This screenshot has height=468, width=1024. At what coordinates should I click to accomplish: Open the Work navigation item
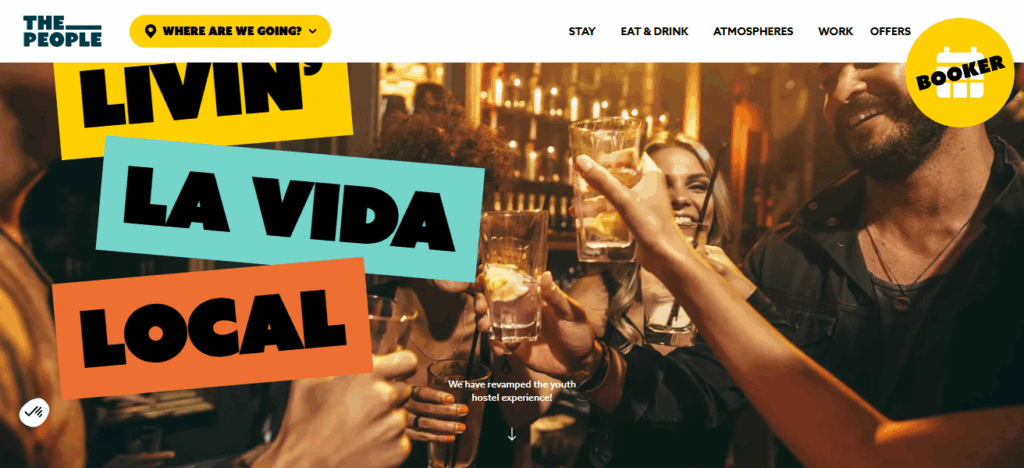click(835, 31)
